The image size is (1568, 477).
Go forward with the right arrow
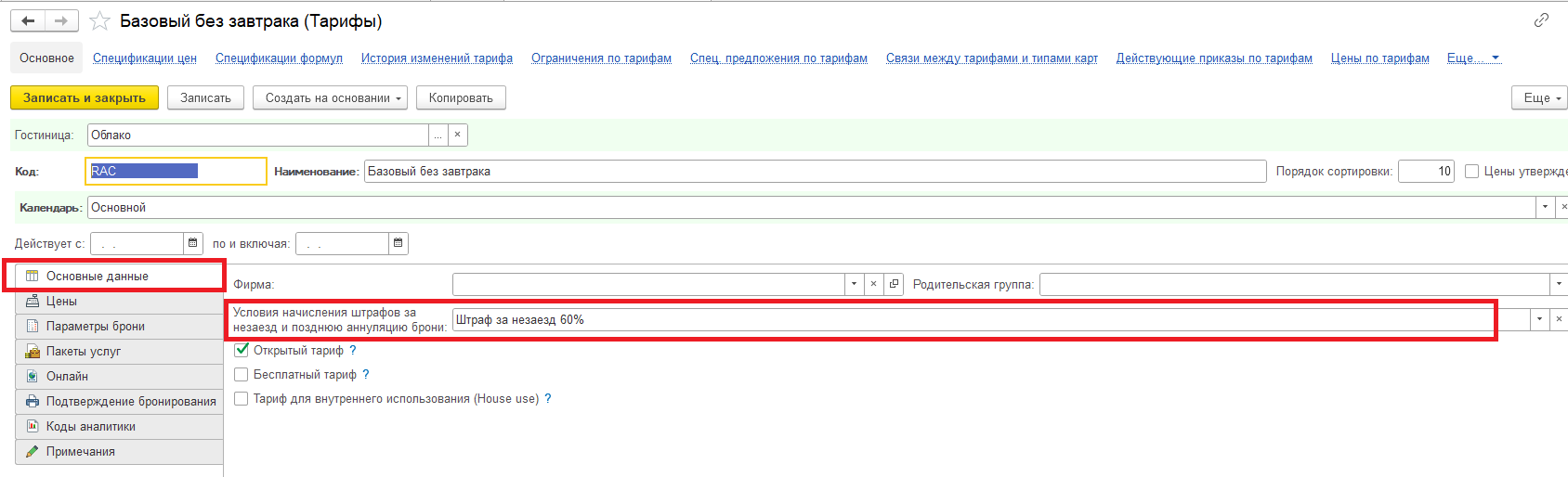(x=61, y=20)
